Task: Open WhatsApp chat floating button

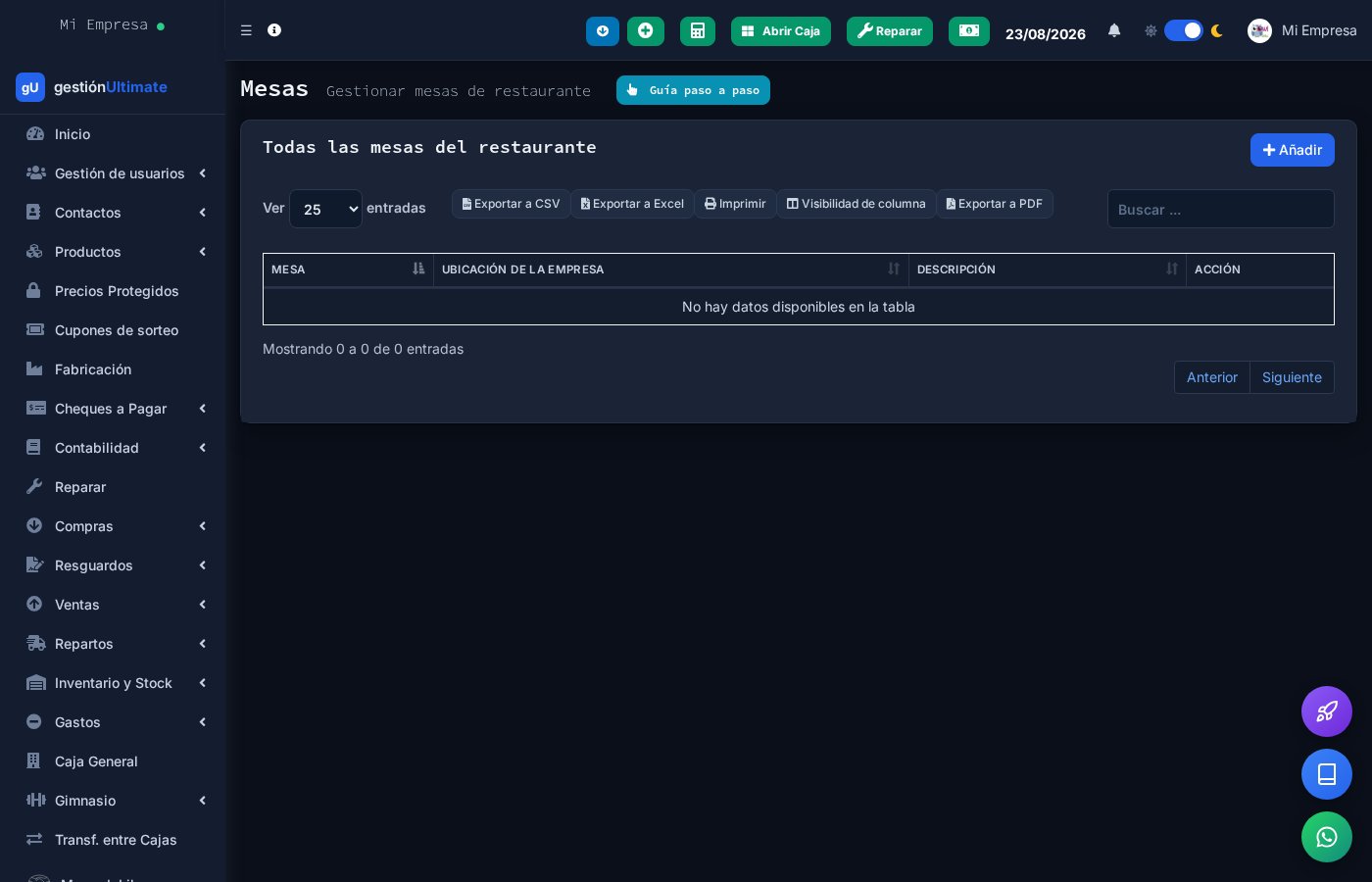Action: [1327, 837]
